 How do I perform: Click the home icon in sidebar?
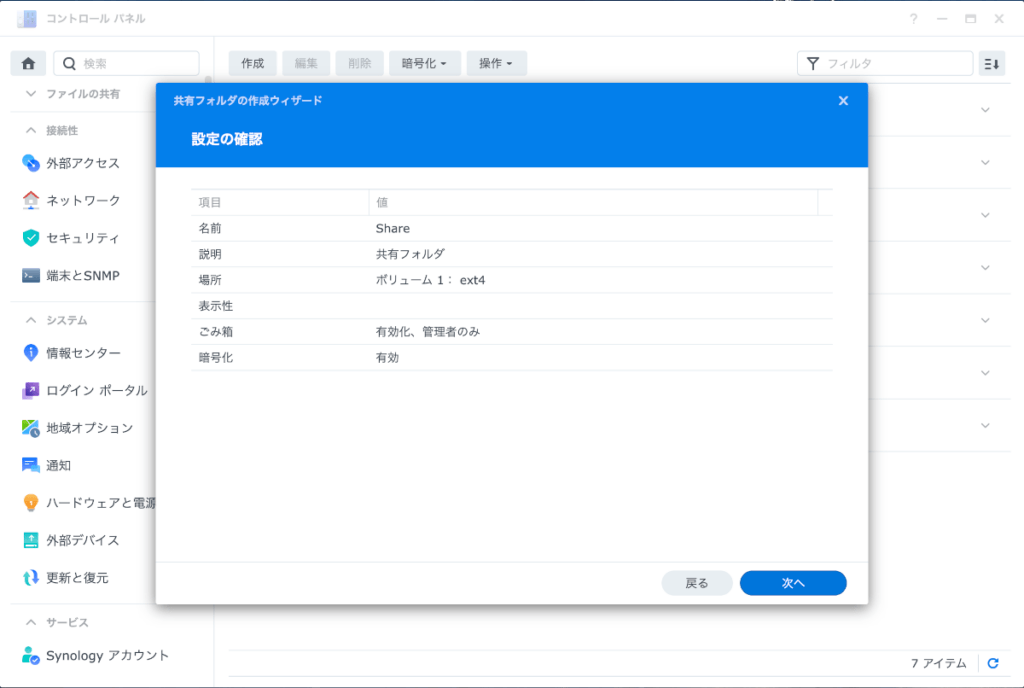[x=28, y=63]
